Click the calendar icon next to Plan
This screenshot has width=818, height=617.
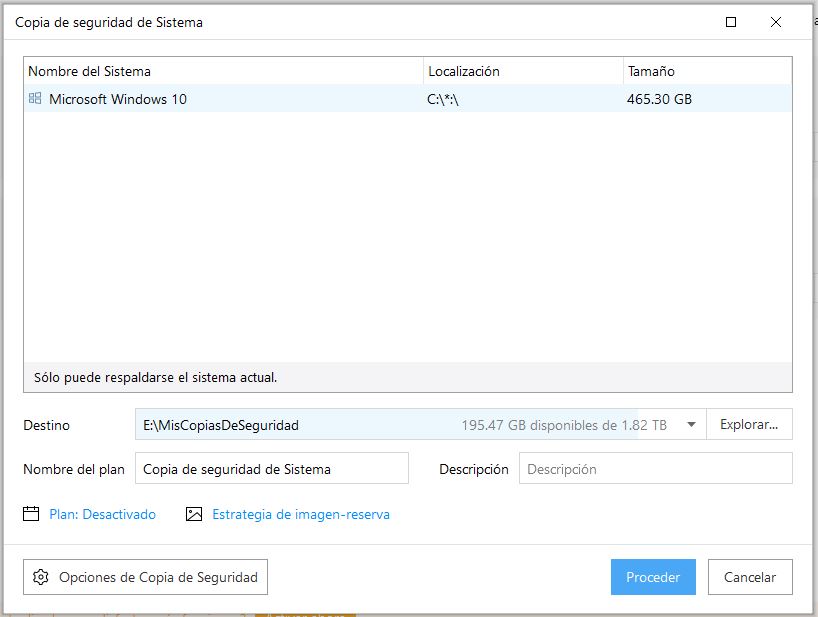click(x=31, y=514)
